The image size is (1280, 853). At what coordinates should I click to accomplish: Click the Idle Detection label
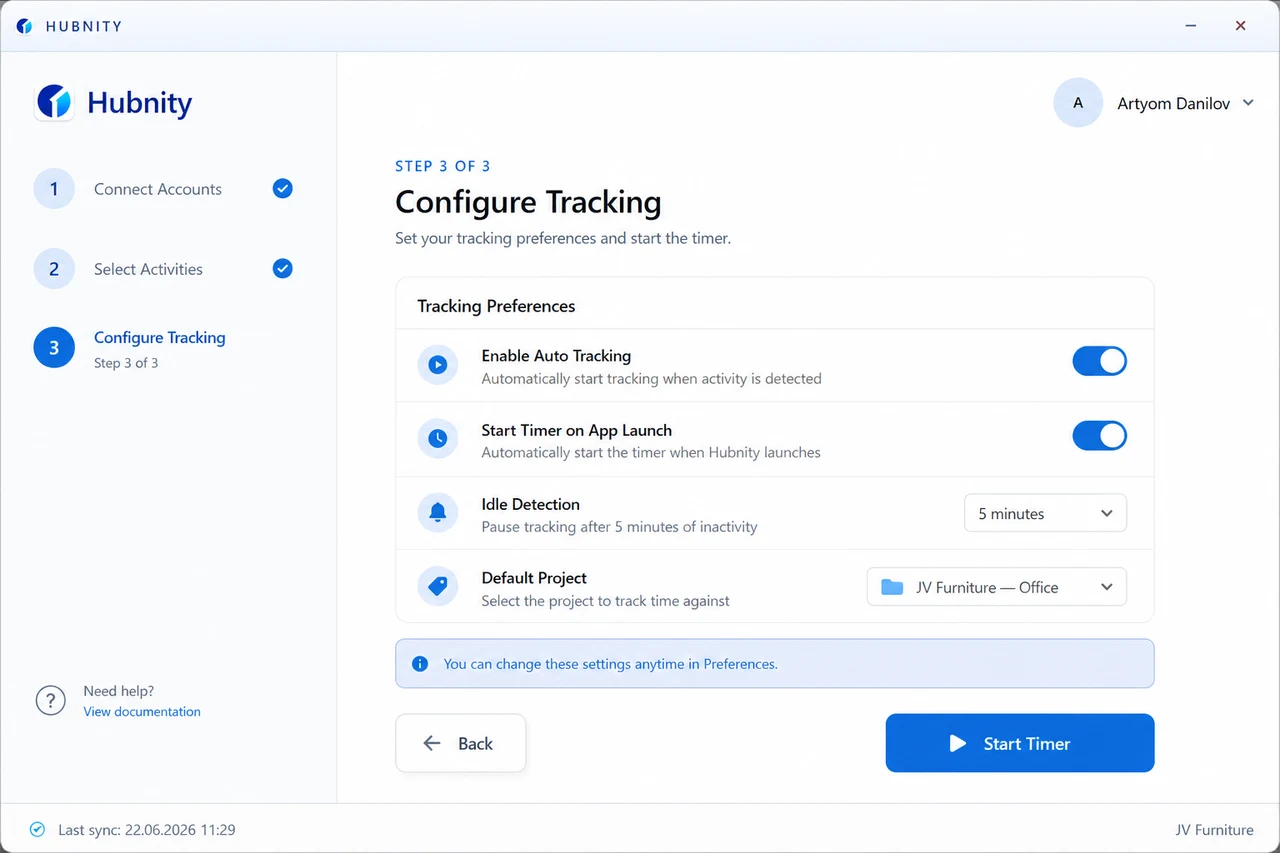click(531, 504)
